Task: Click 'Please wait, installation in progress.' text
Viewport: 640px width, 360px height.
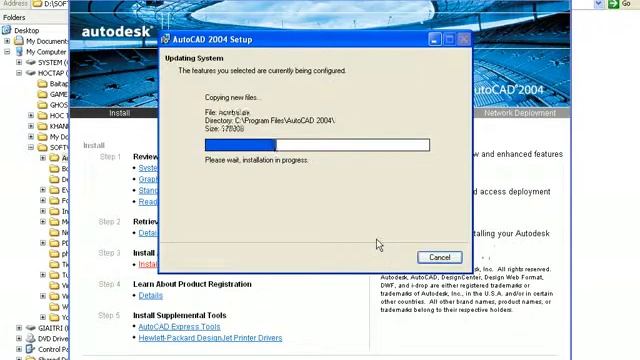Action: 256,160
